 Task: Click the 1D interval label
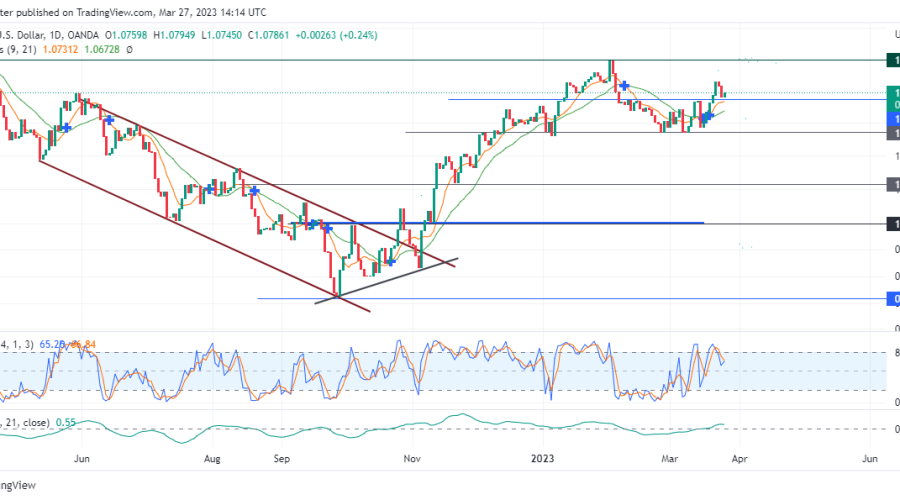[56, 35]
